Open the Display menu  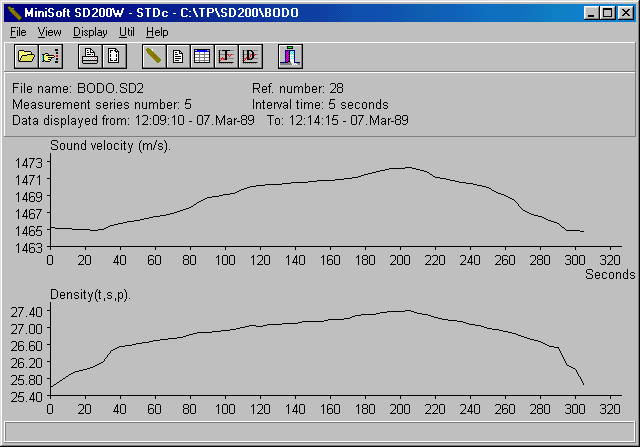[x=90, y=32]
